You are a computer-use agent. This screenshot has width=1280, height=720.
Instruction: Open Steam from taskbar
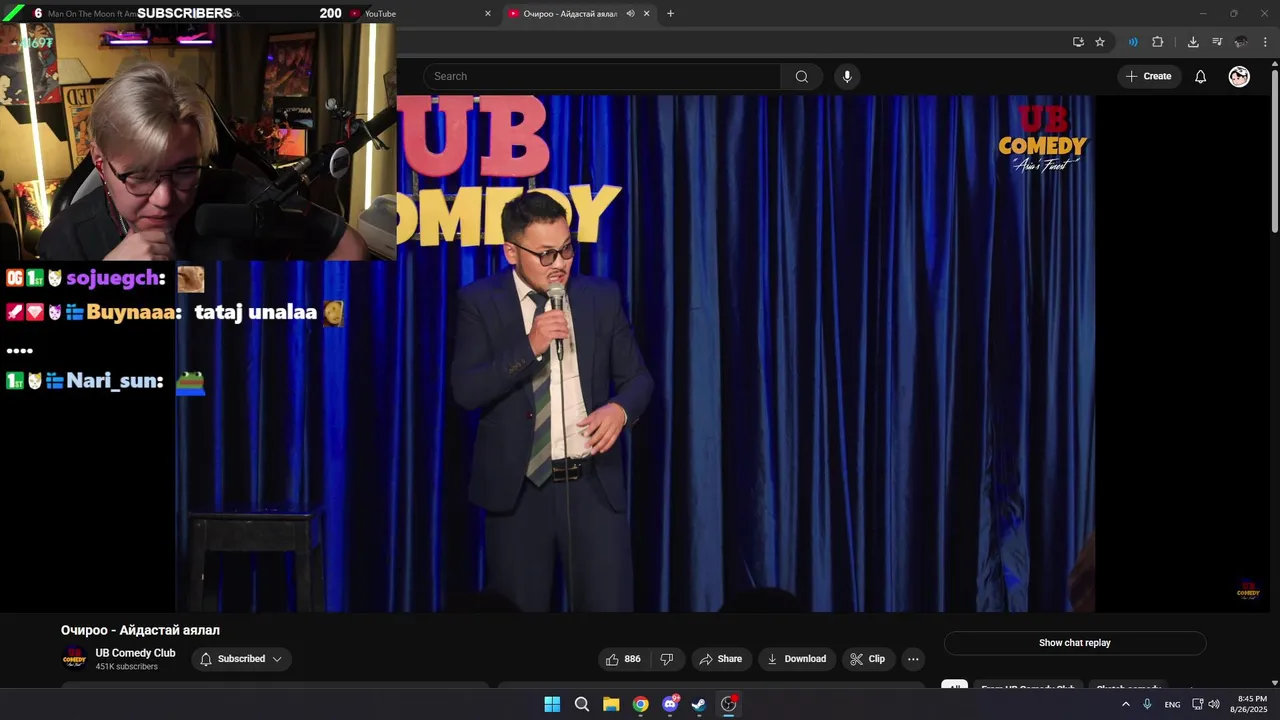(699, 704)
